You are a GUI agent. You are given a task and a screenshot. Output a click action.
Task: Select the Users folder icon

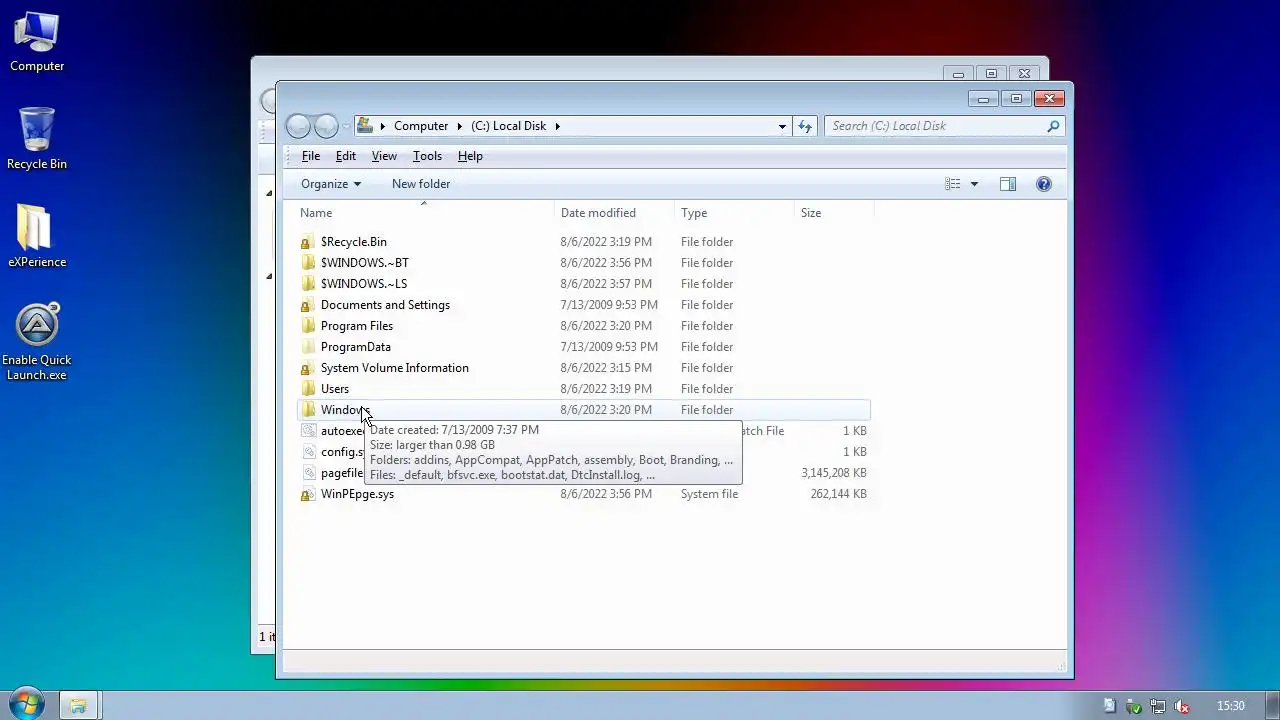pyautogui.click(x=308, y=389)
